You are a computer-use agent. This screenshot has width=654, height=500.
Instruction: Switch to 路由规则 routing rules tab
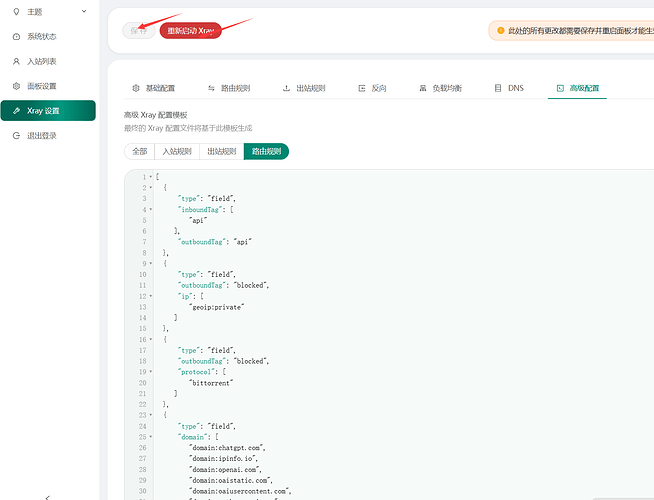click(229, 88)
